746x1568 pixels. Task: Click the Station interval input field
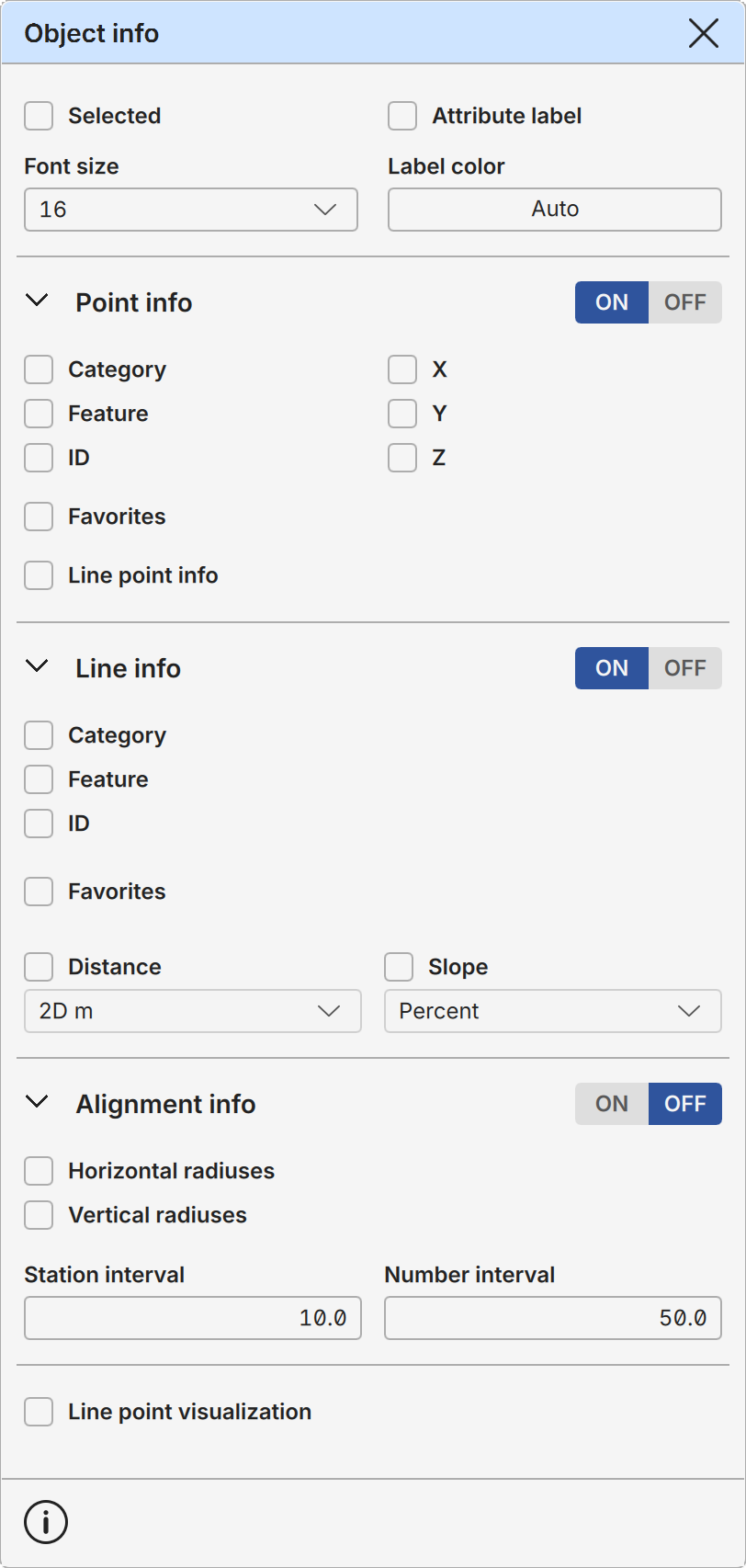[x=193, y=1318]
